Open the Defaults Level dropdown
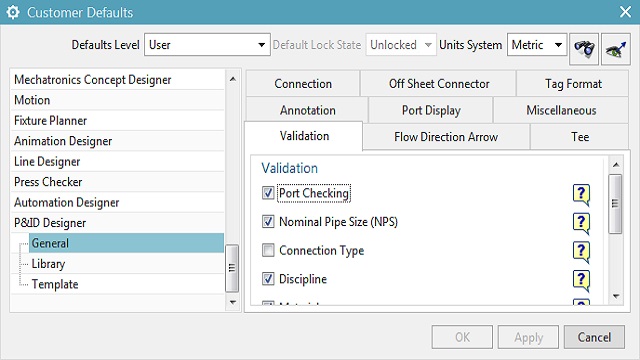 tap(207, 44)
